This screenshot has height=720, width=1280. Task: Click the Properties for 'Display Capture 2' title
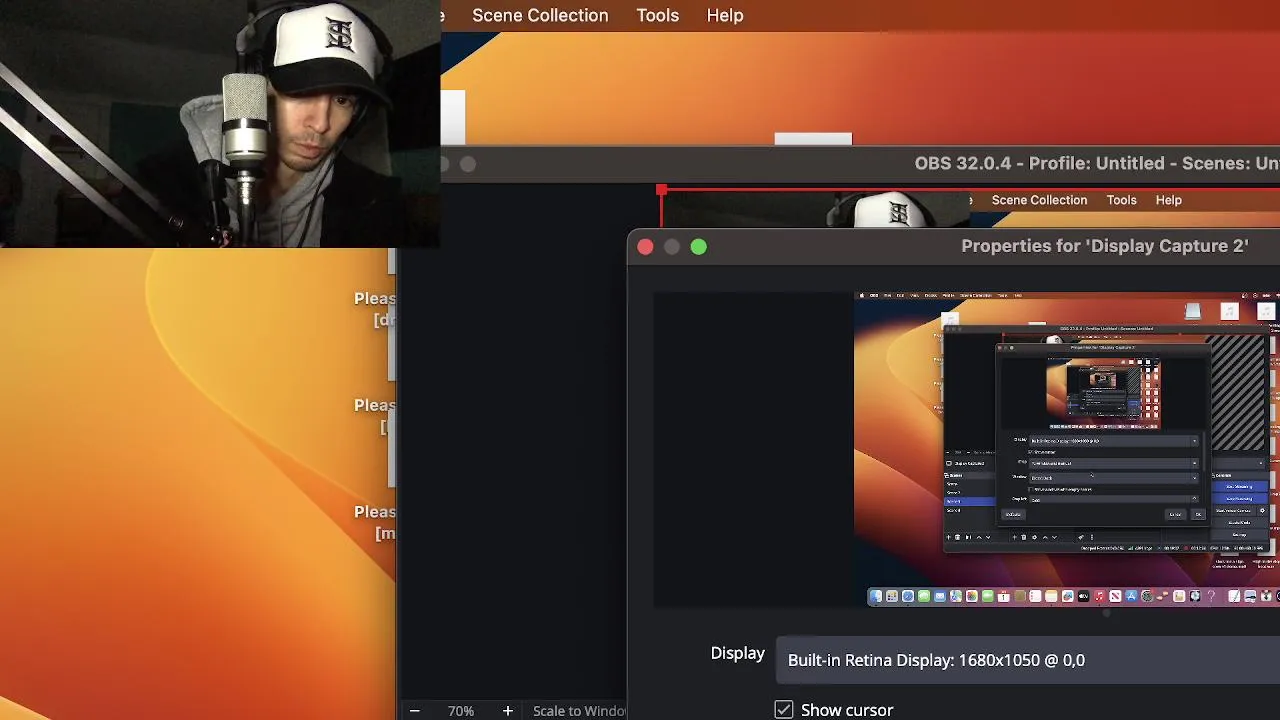[1105, 246]
